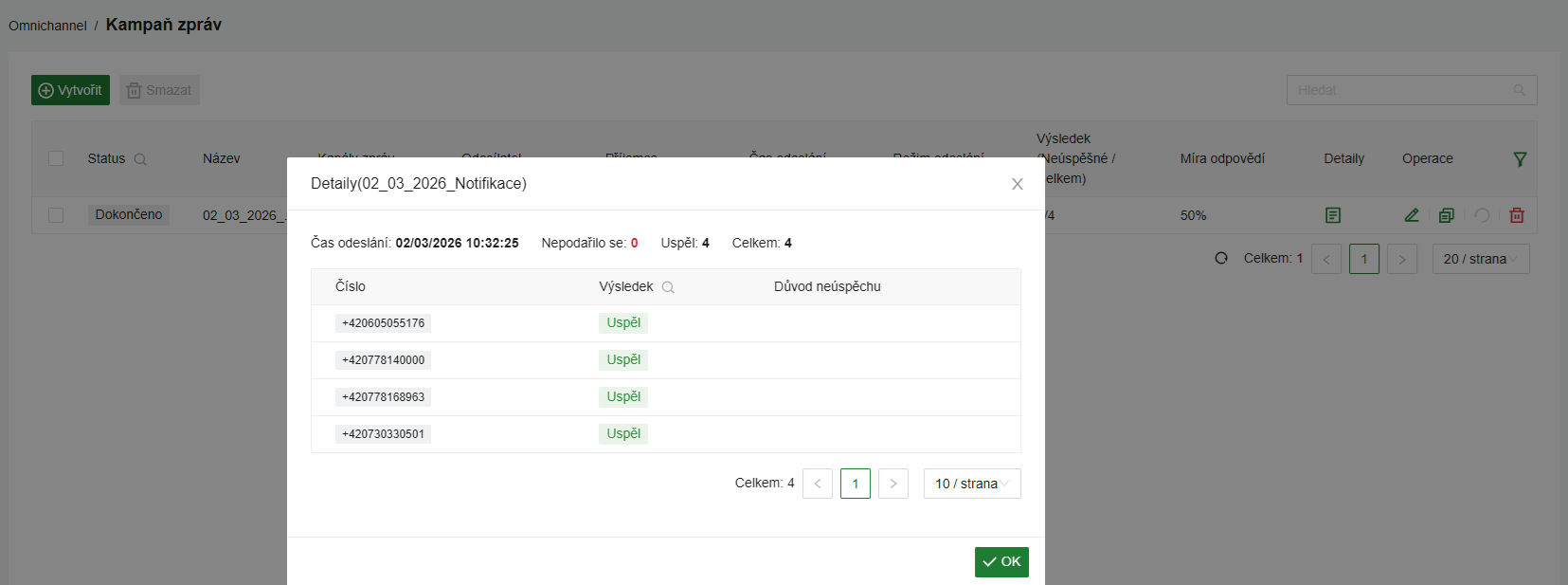Expand the 20 / strana page size dropdown
The height and width of the screenshot is (585, 1568).
(x=1481, y=259)
